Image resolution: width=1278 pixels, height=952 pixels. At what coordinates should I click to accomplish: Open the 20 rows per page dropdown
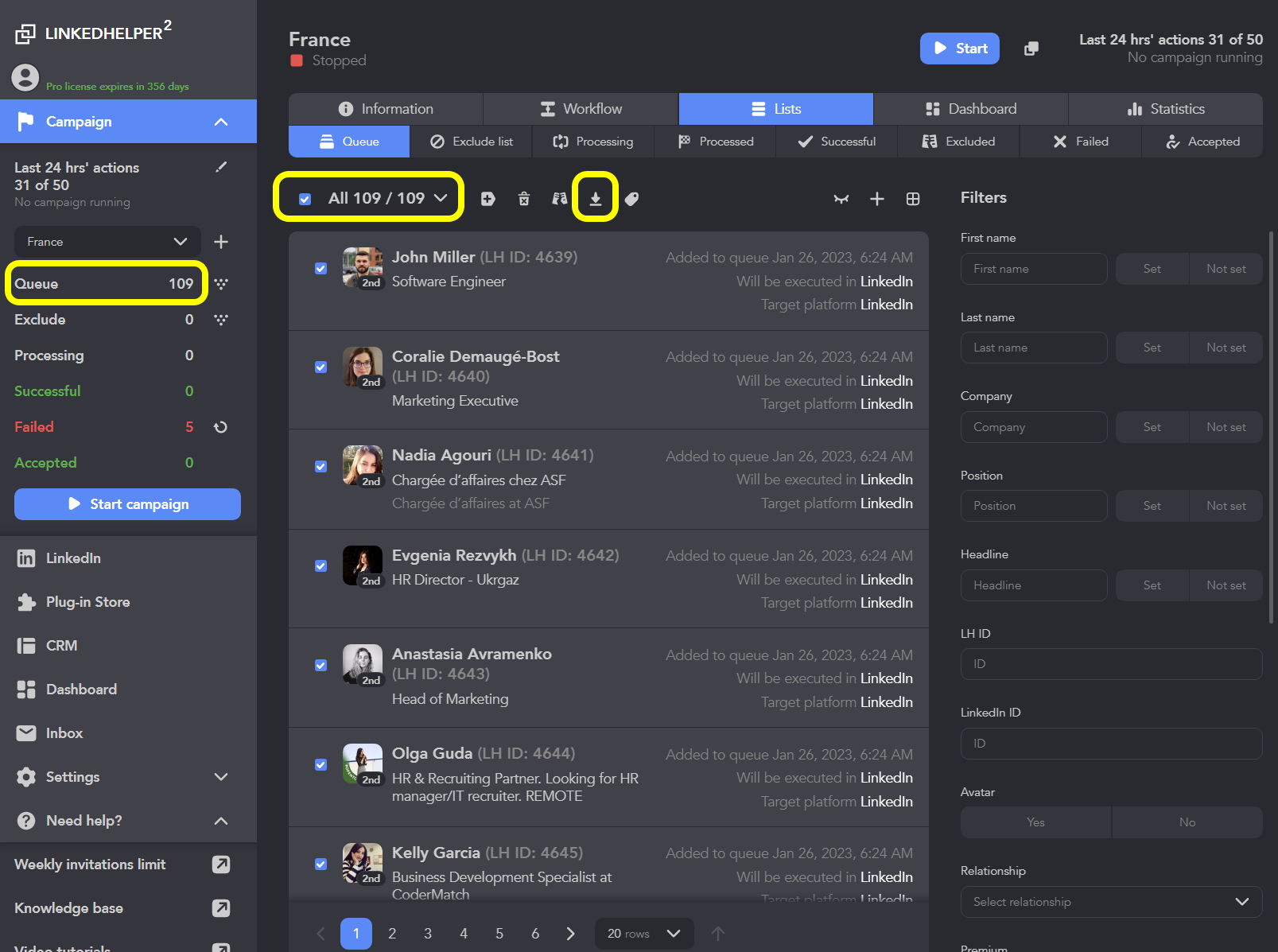point(644,934)
